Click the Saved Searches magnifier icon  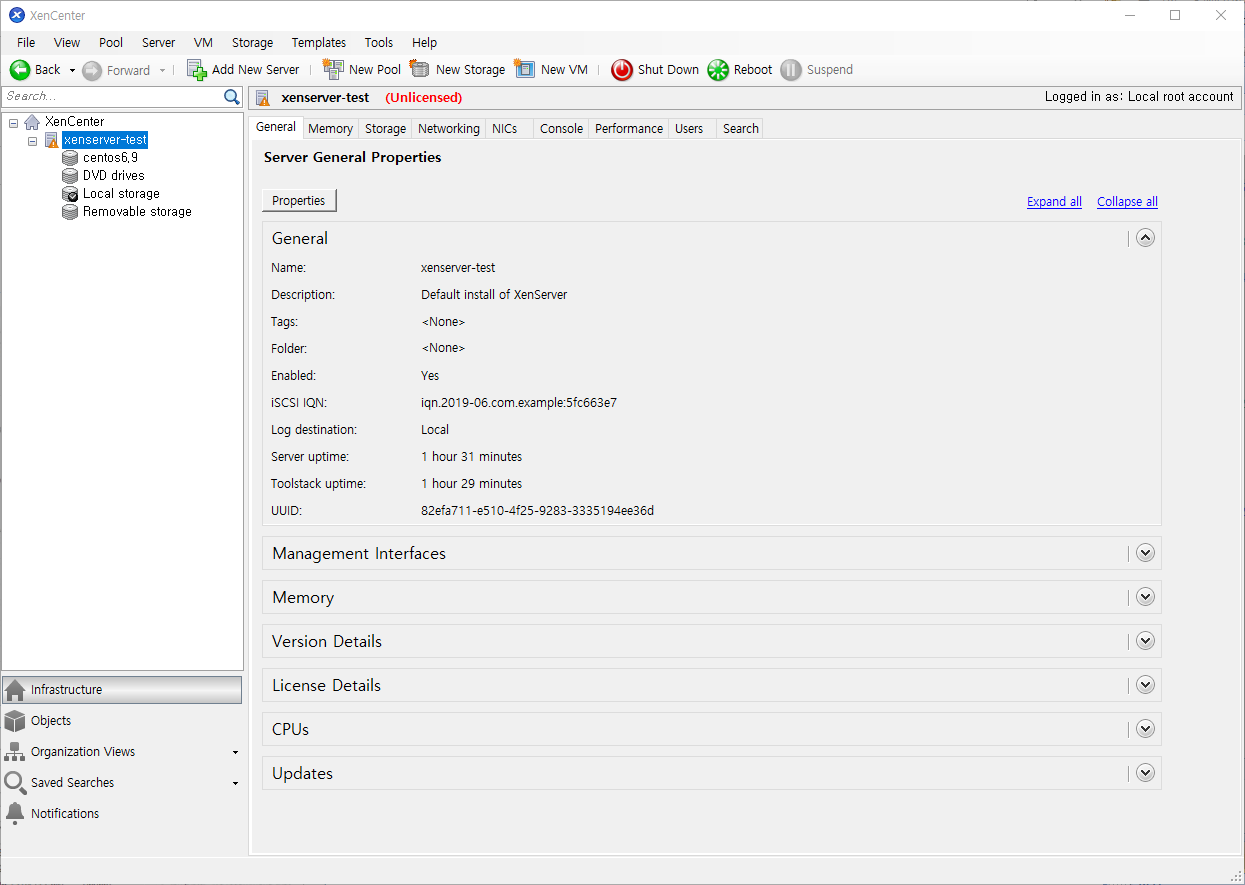pos(15,783)
